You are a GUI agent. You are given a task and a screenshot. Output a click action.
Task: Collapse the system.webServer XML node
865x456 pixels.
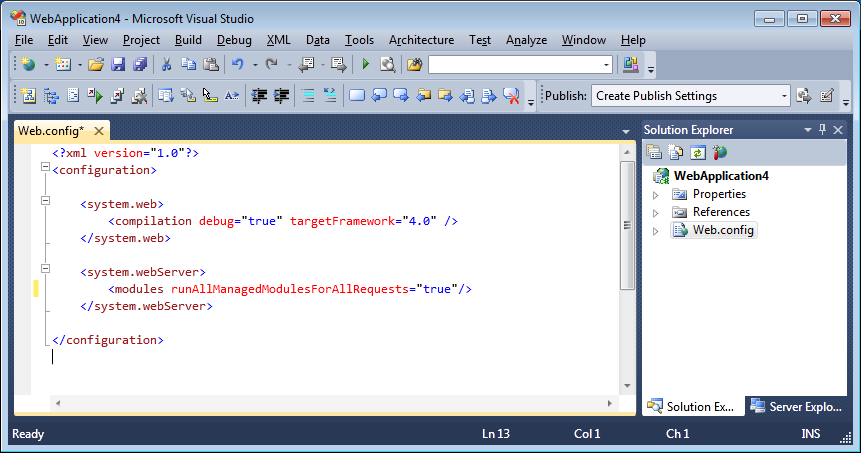point(45,269)
